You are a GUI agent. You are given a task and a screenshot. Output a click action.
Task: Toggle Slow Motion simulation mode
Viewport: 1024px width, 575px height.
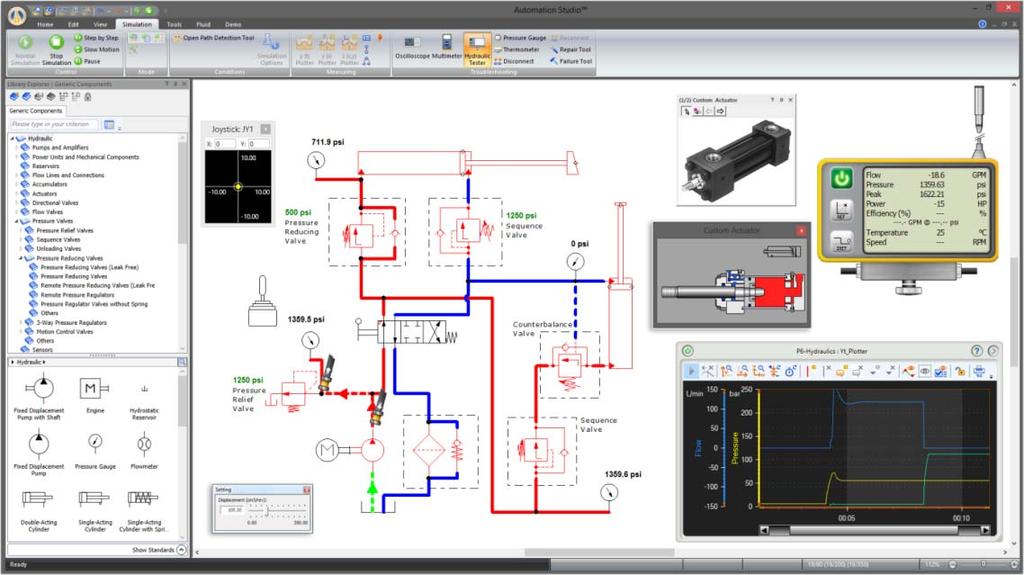point(97,50)
